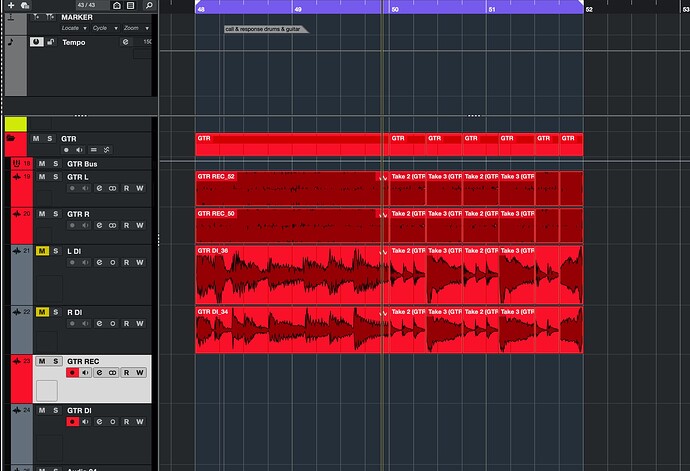Click mono channel icon on L DI
This screenshot has height=471, width=690.
tap(113, 262)
